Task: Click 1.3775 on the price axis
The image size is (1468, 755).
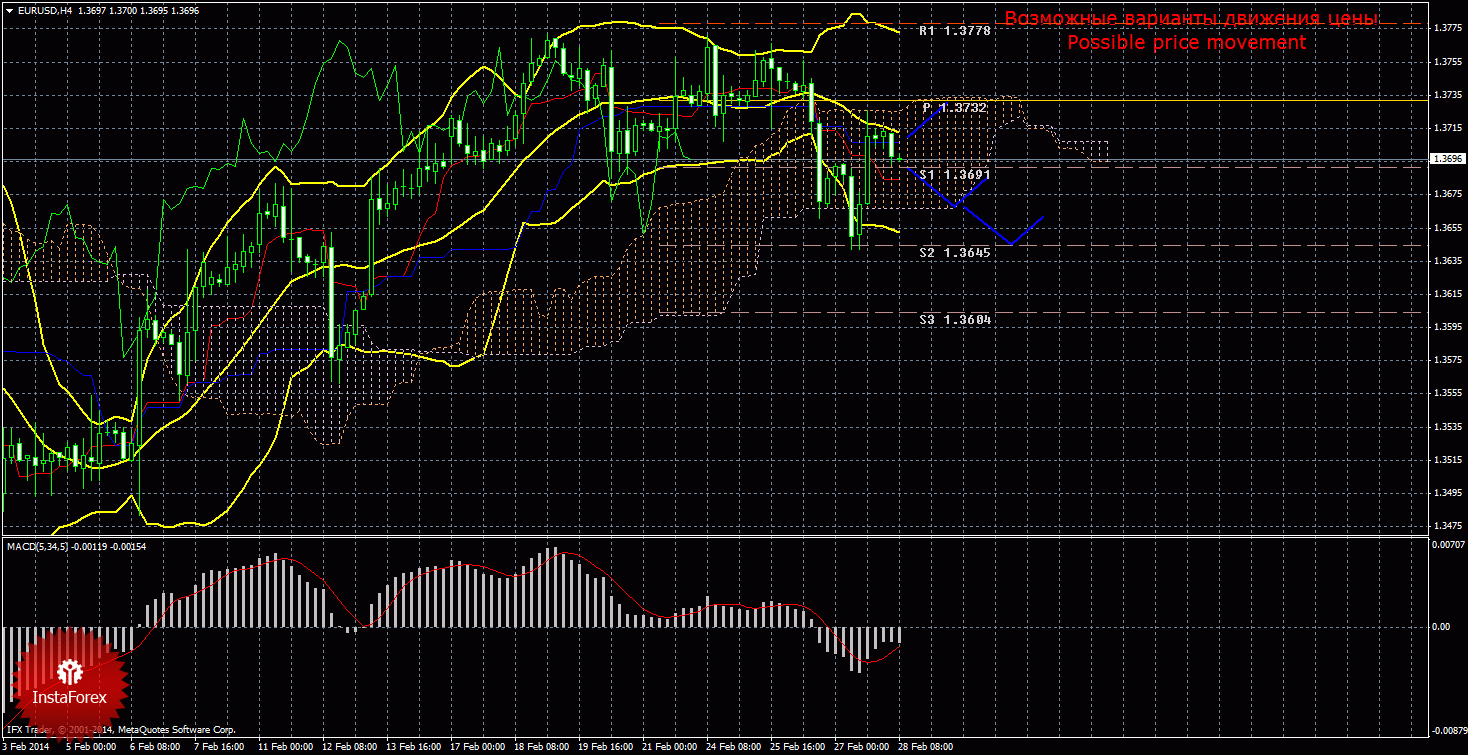Action: point(1448,28)
